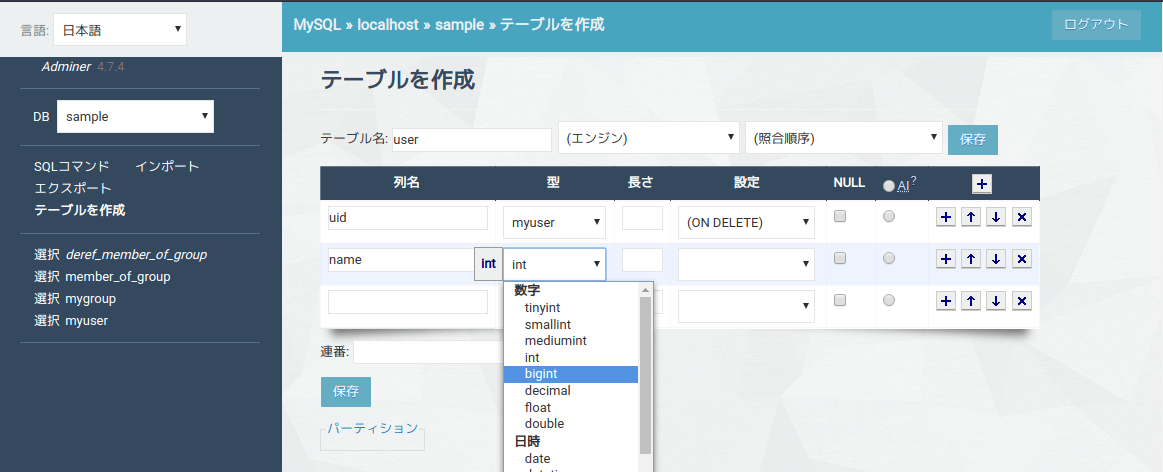Add a column after the empty third row
The image size is (1163, 472).
click(945, 301)
